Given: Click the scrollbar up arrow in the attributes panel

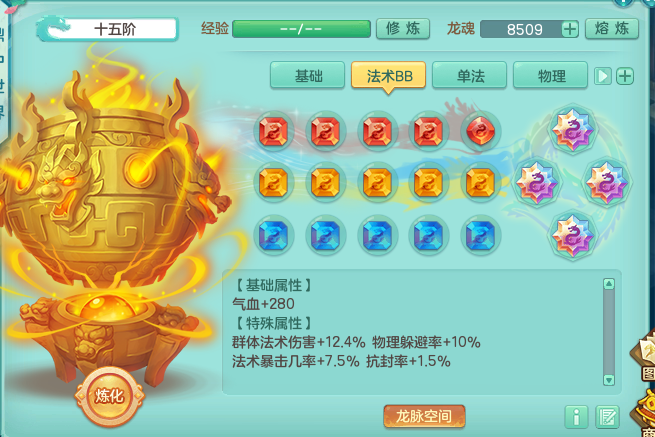Looking at the screenshot, I should 609,284.
